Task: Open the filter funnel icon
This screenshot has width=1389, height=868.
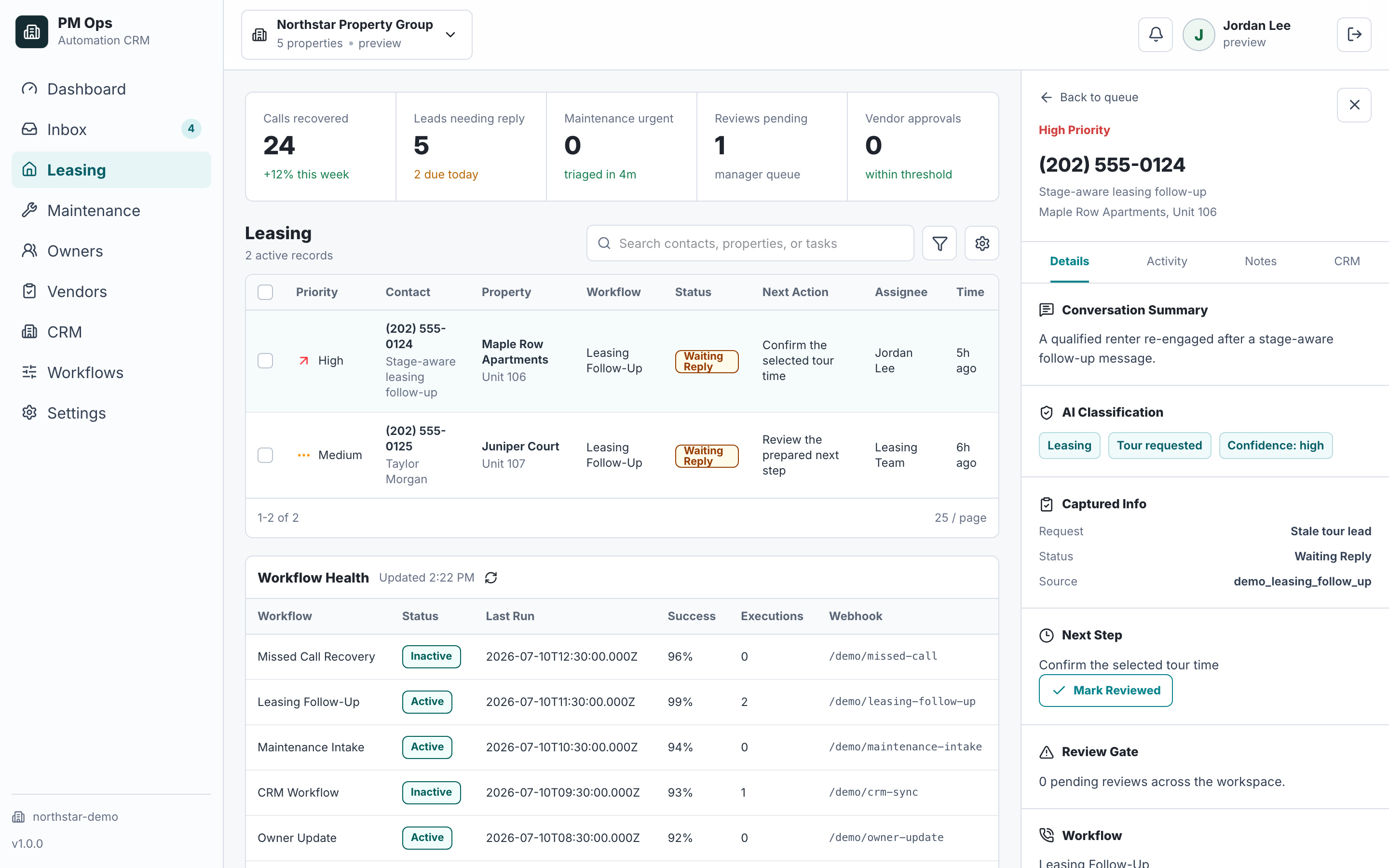Action: [x=939, y=244]
